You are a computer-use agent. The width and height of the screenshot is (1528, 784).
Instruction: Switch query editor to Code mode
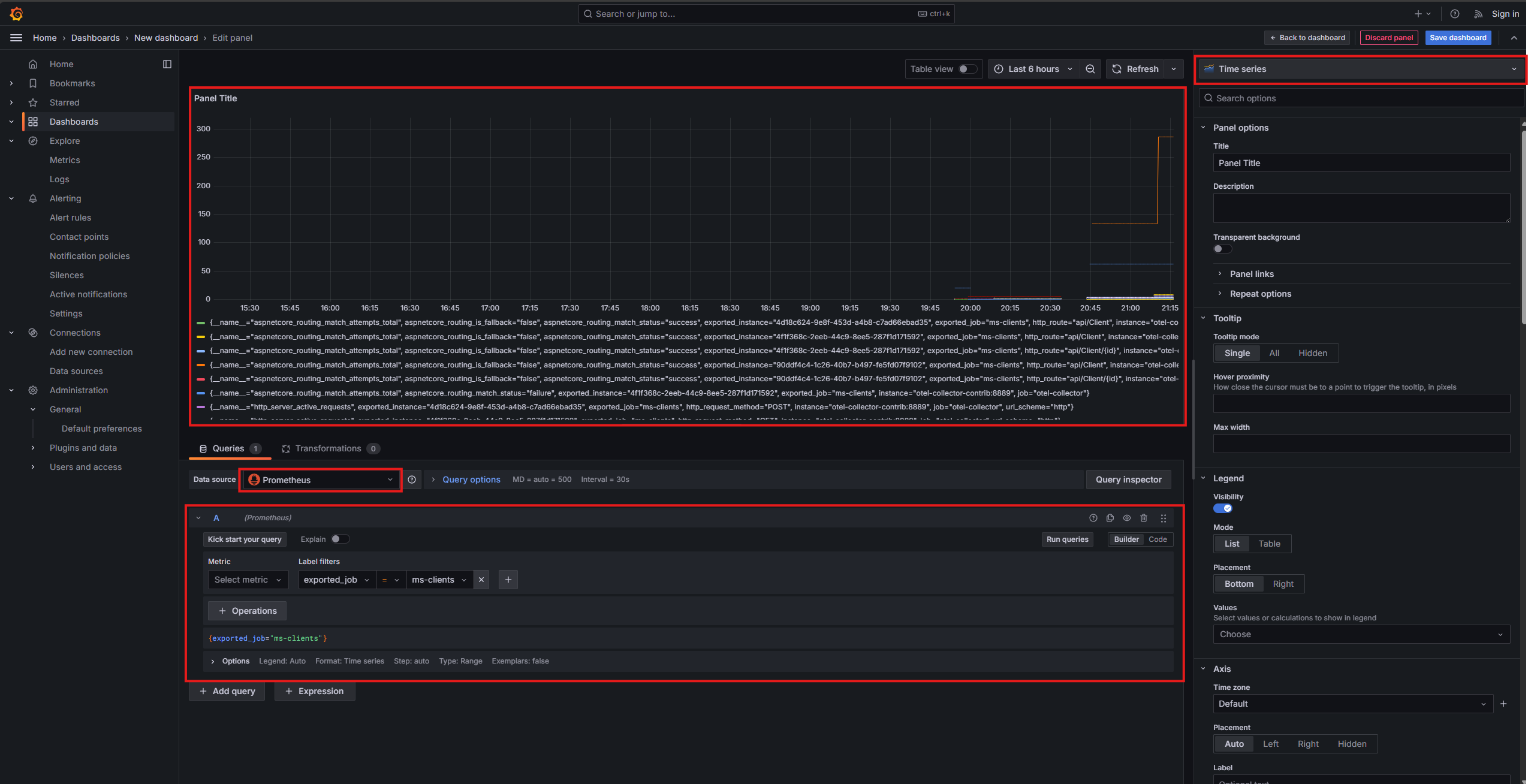(x=1157, y=539)
